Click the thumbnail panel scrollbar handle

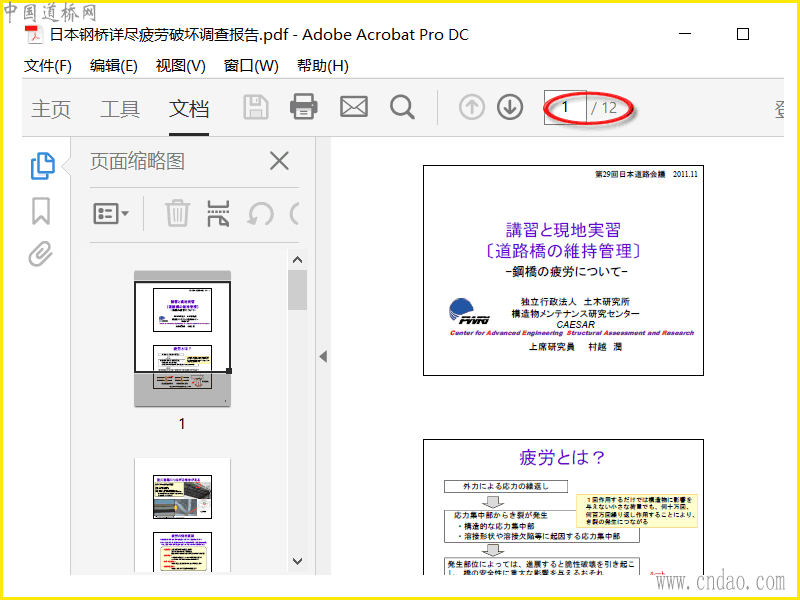(x=297, y=290)
